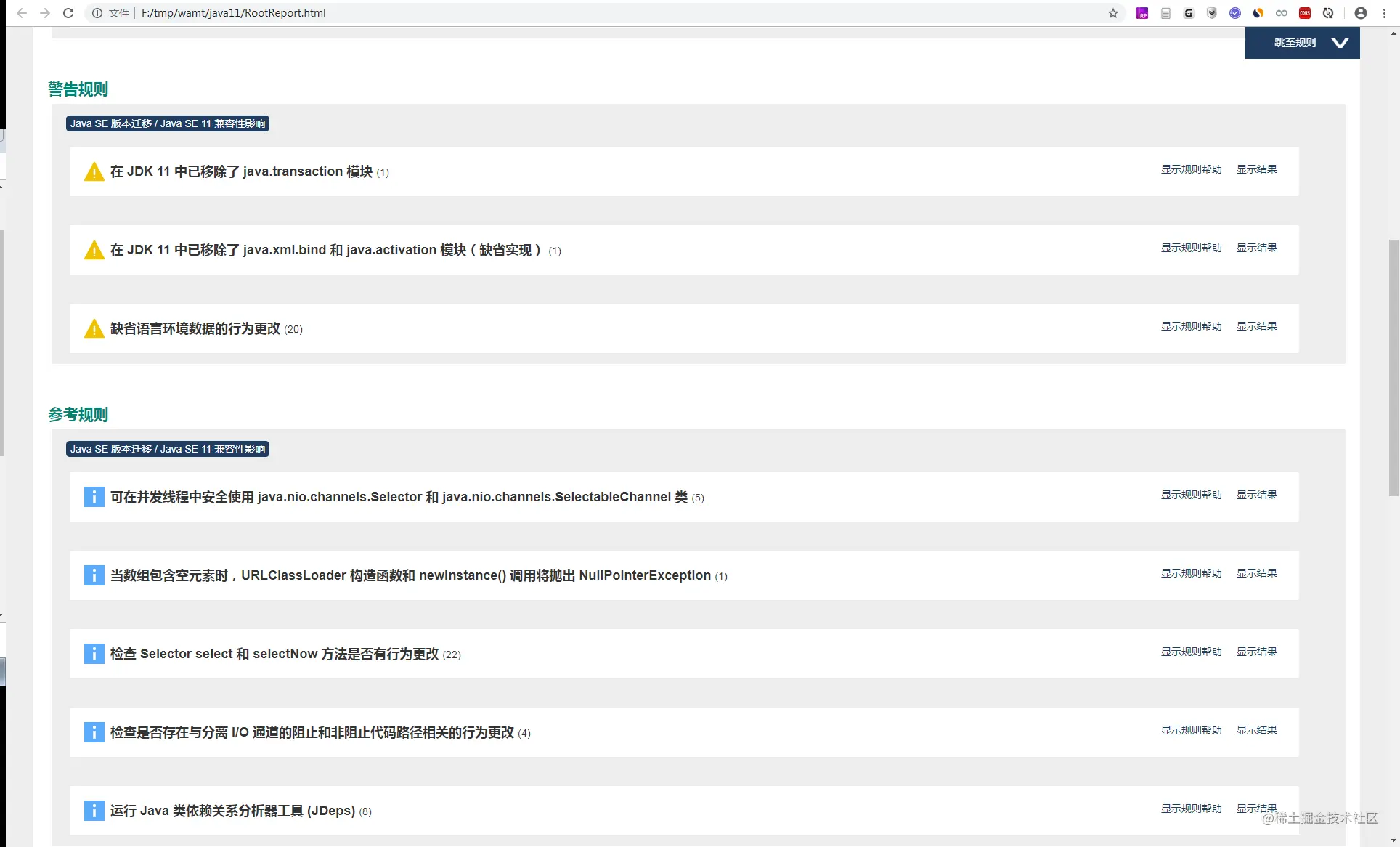This screenshot has height=847, width=1400.
Task: Click info icon for java.nio.channels.Selector rule
Action: tap(94, 497)
